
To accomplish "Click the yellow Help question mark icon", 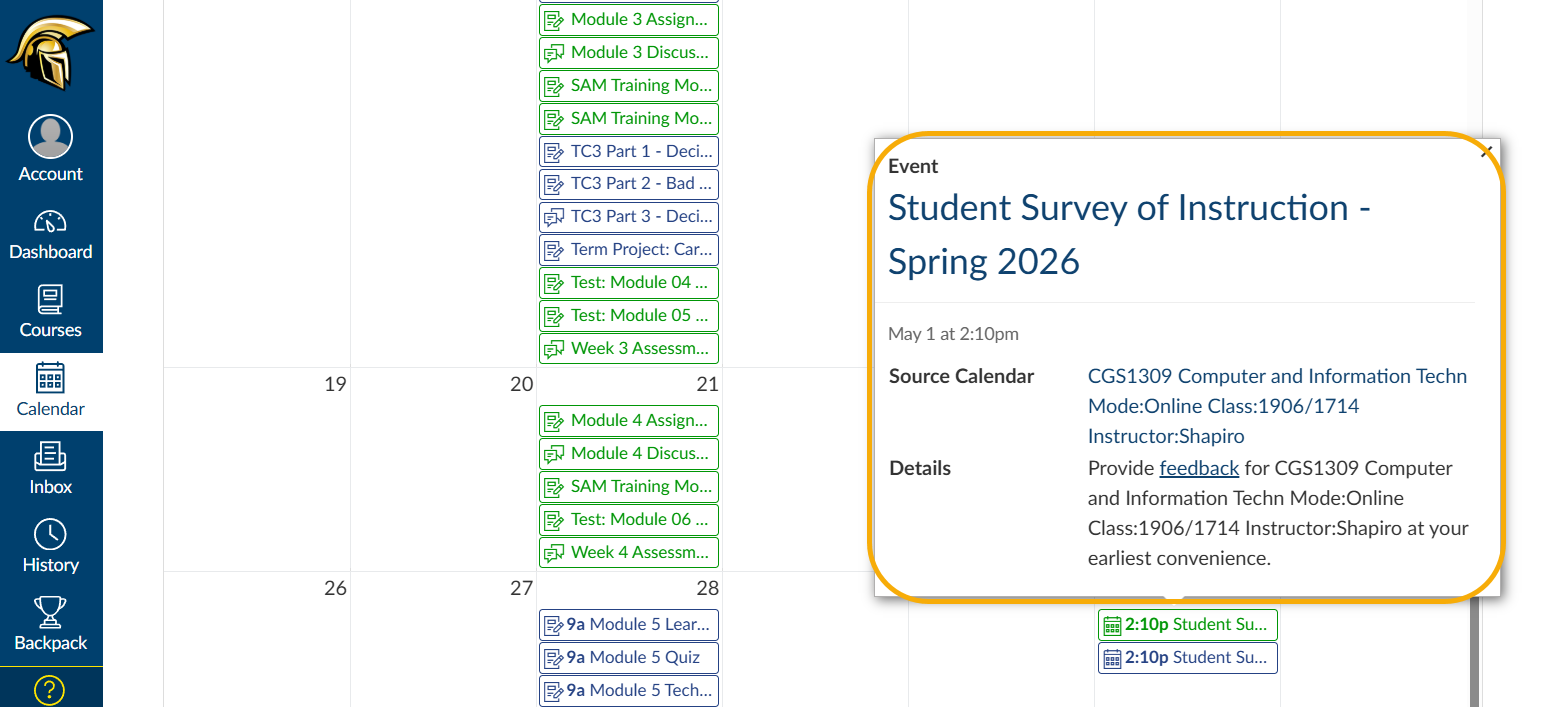I will pyautogui.click(x=51, y=689).
